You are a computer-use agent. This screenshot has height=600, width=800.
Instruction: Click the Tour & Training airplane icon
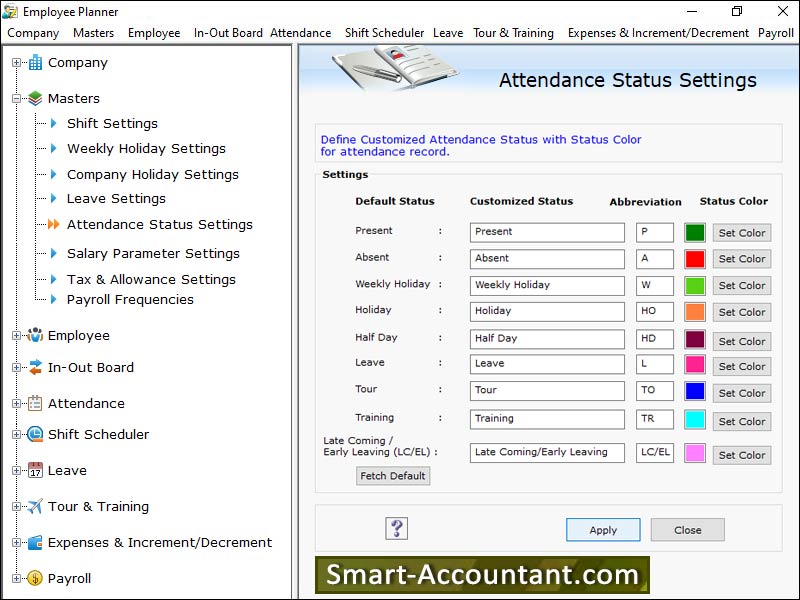(x=35, y=507)
